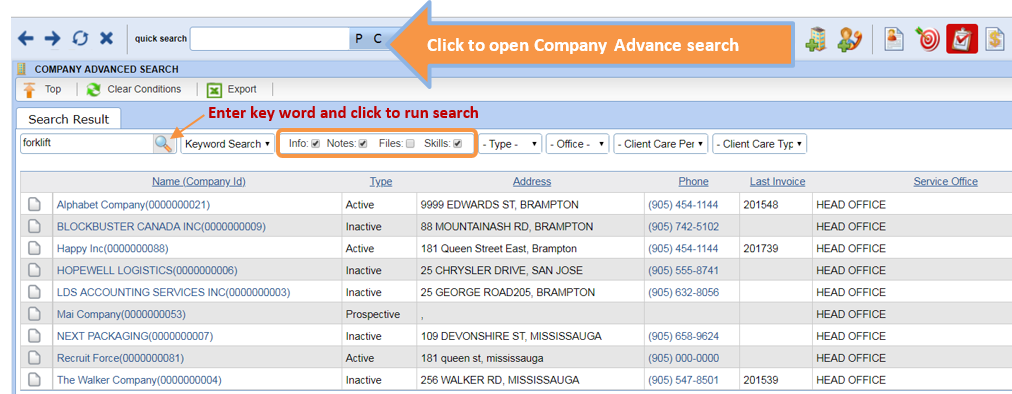
Task: Toggle the Skills checkbox
Action: [458, 144]
